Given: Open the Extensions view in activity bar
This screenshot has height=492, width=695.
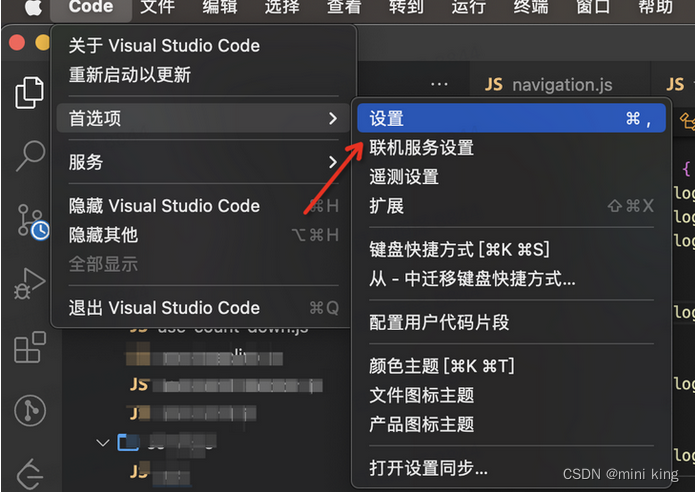Looking at the screenshot, I should coord(30,347).
